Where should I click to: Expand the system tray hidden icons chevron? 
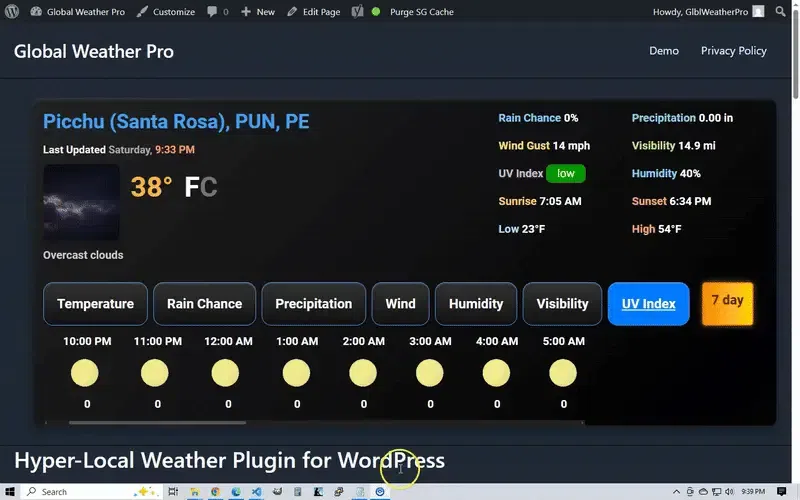click(677, 491)
